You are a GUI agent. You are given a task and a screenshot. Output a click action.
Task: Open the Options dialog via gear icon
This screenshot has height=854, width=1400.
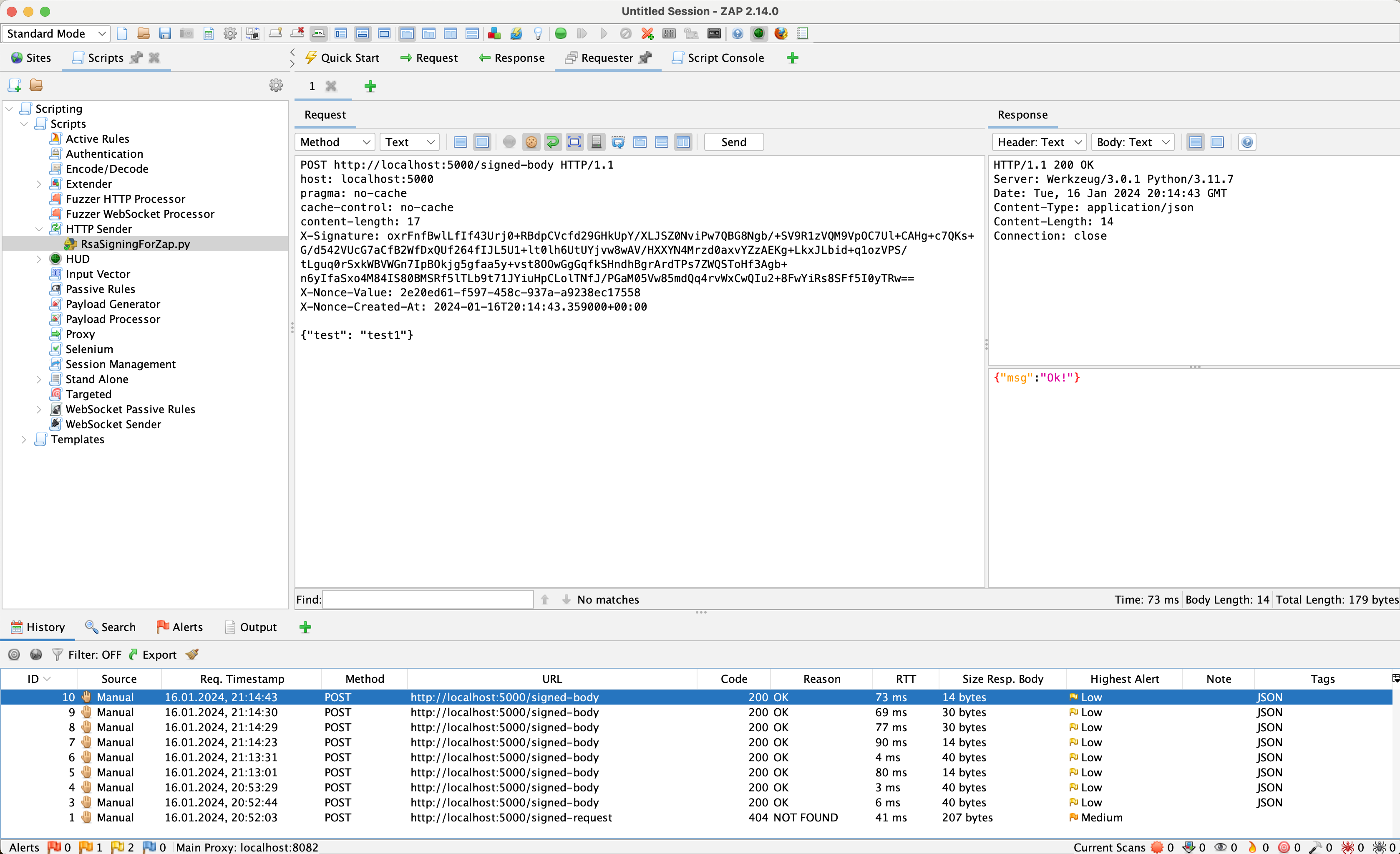pyautogui.click(x=230, y=33)
